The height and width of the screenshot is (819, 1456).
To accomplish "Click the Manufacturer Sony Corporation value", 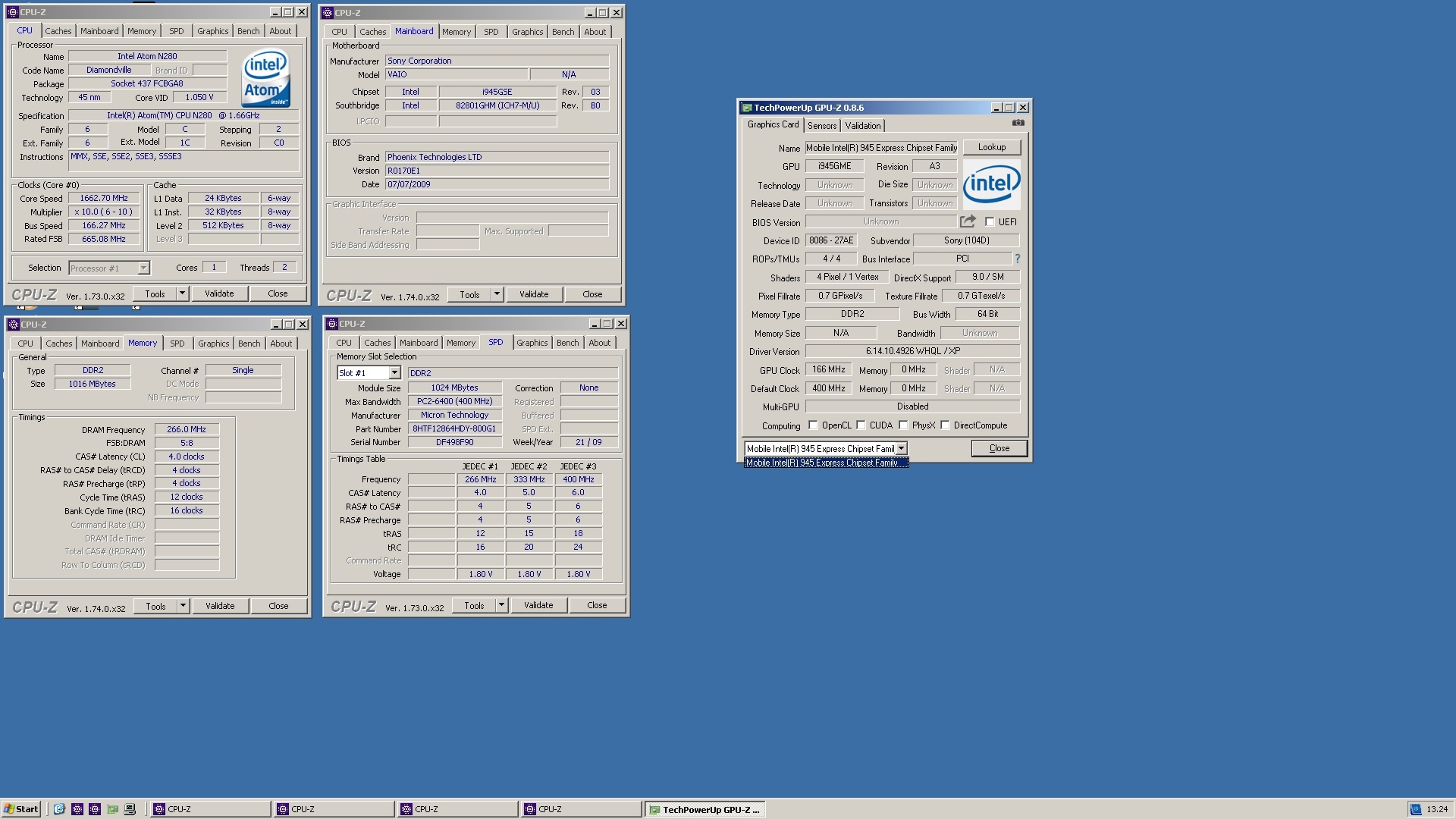I will pos(497,61).
